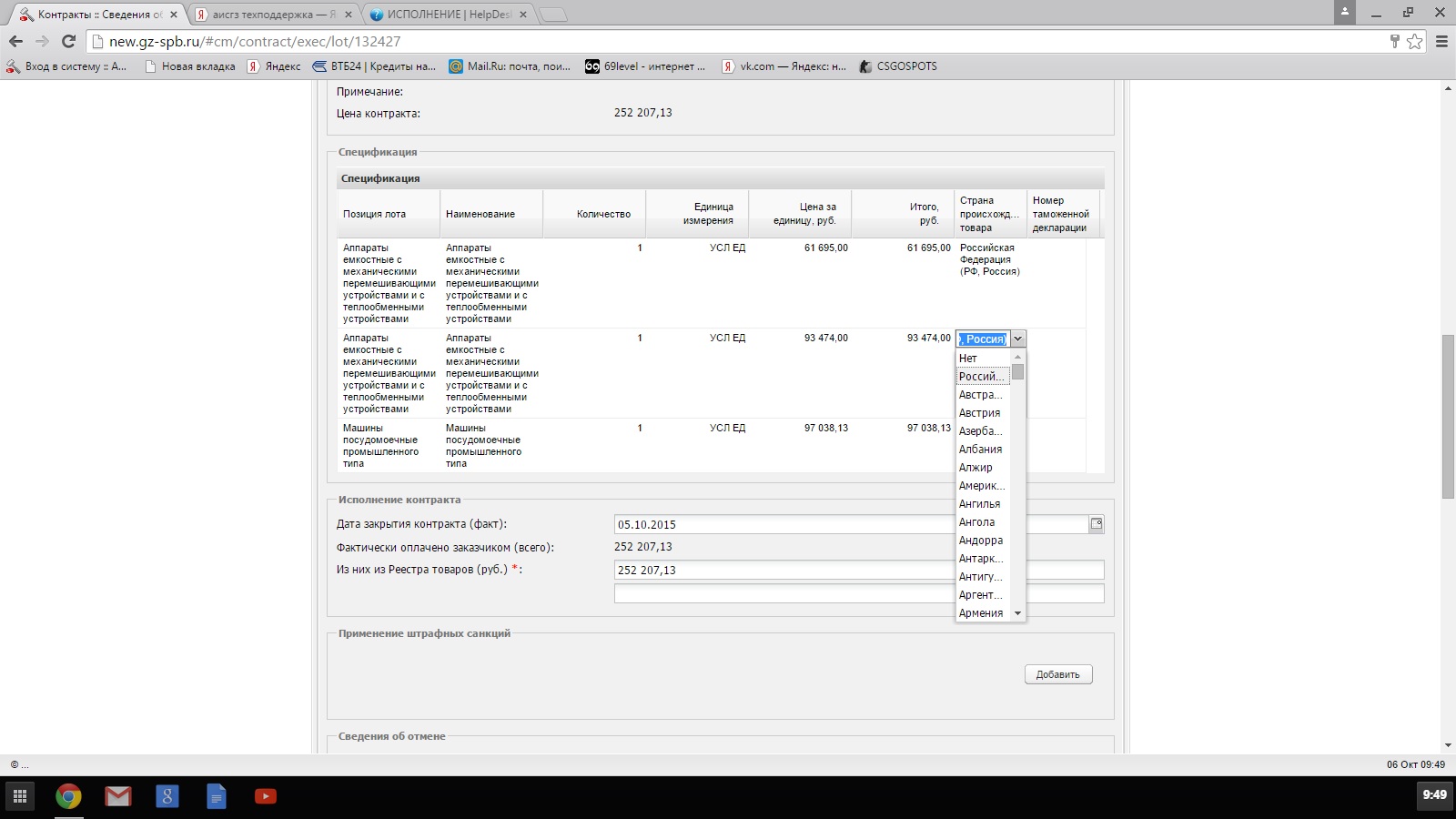Click the user profile icon in title bar
Viewport: 1456px width, 819px height.
(1345, 12)
